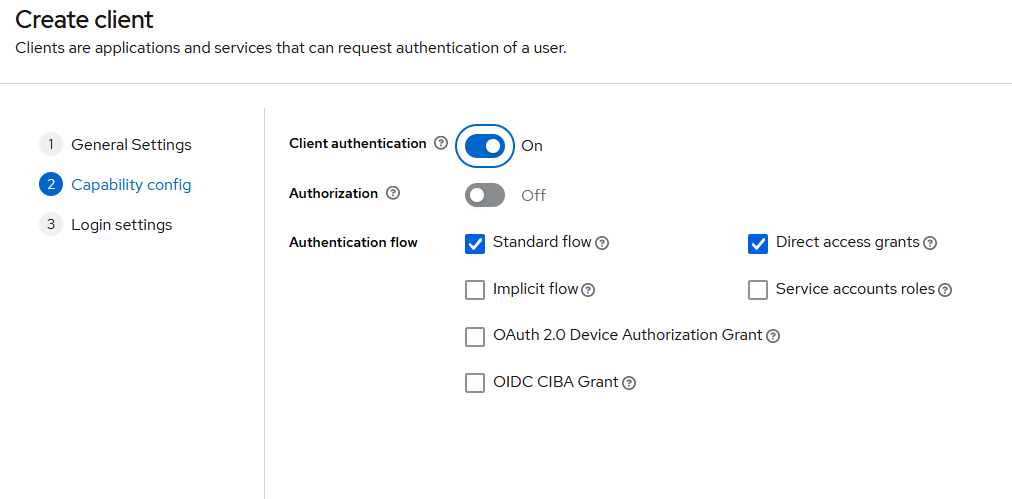Show help for Service accounts roles
The image size is (1012, 499).
coord(945,290)
